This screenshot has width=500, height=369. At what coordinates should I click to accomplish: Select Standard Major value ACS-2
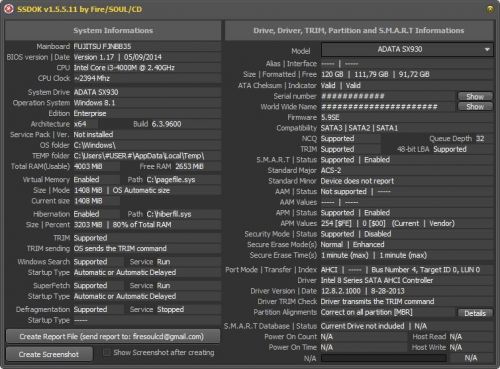point(331,170)
